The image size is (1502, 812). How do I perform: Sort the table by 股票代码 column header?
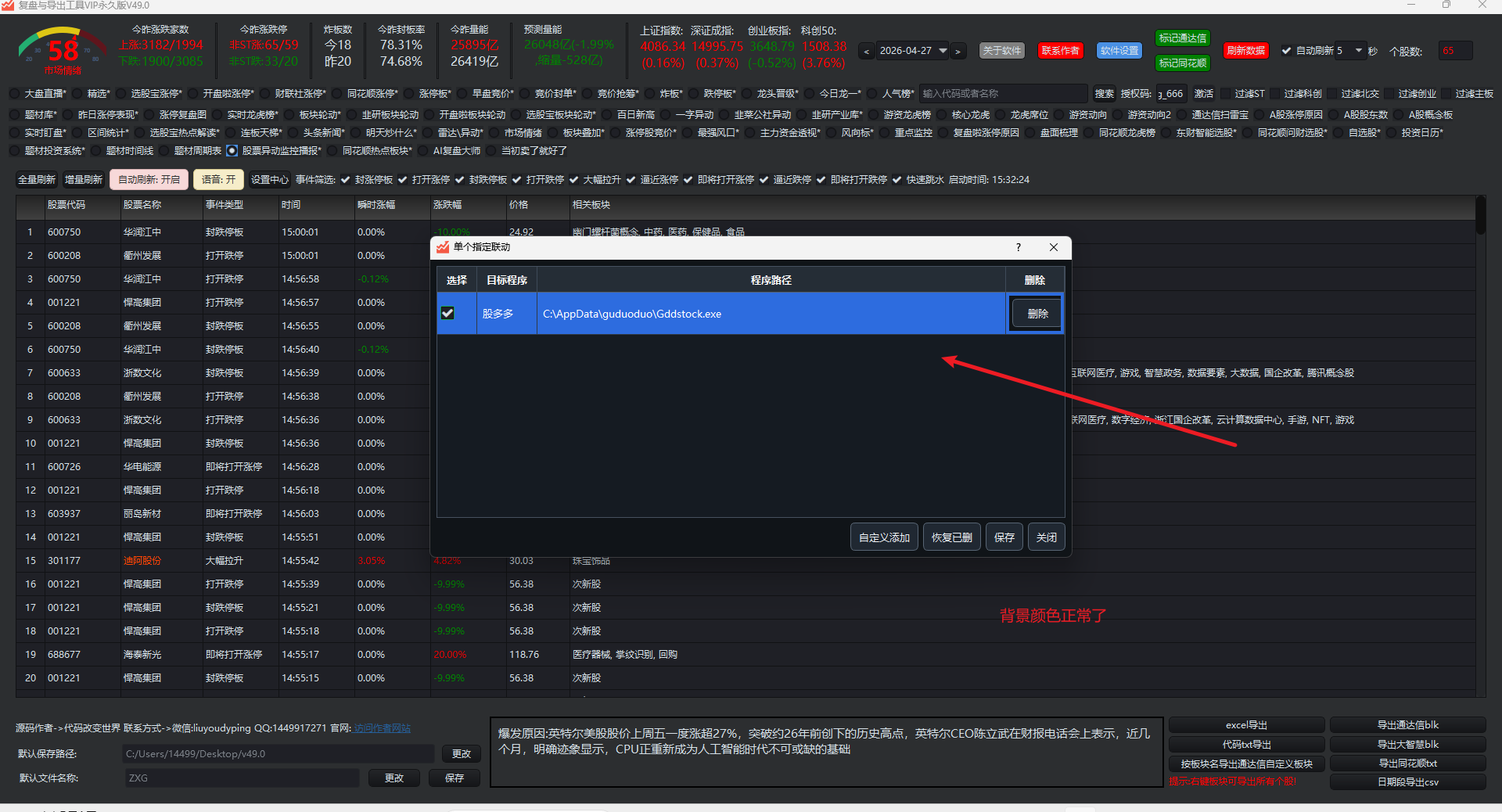point(66,205)
